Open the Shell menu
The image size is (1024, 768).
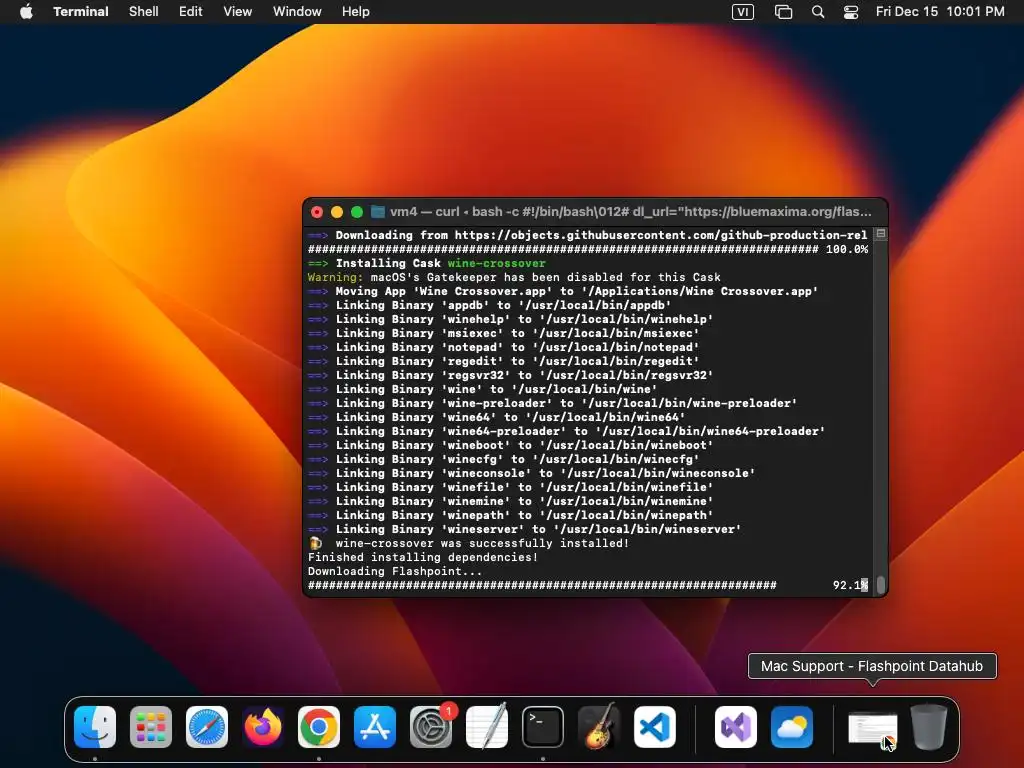[x=144, y=12]
